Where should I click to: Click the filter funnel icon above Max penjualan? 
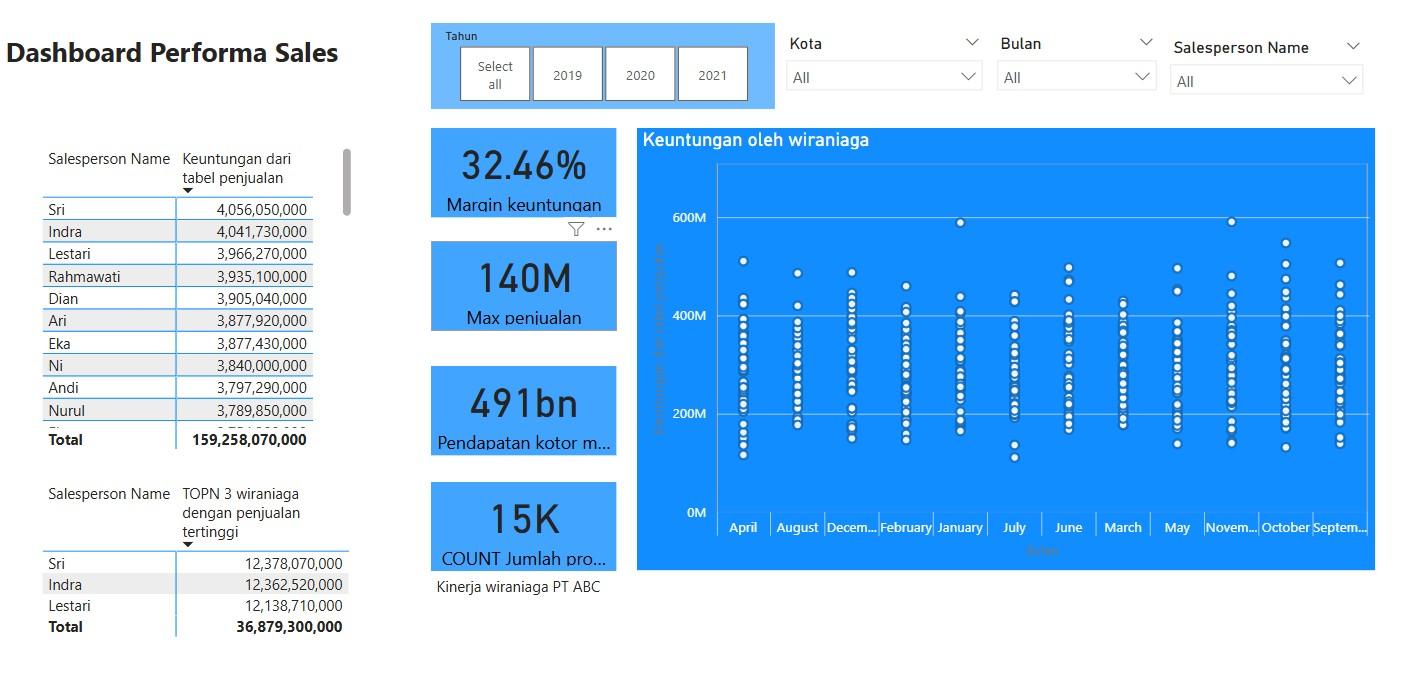[x=575, y=229]
